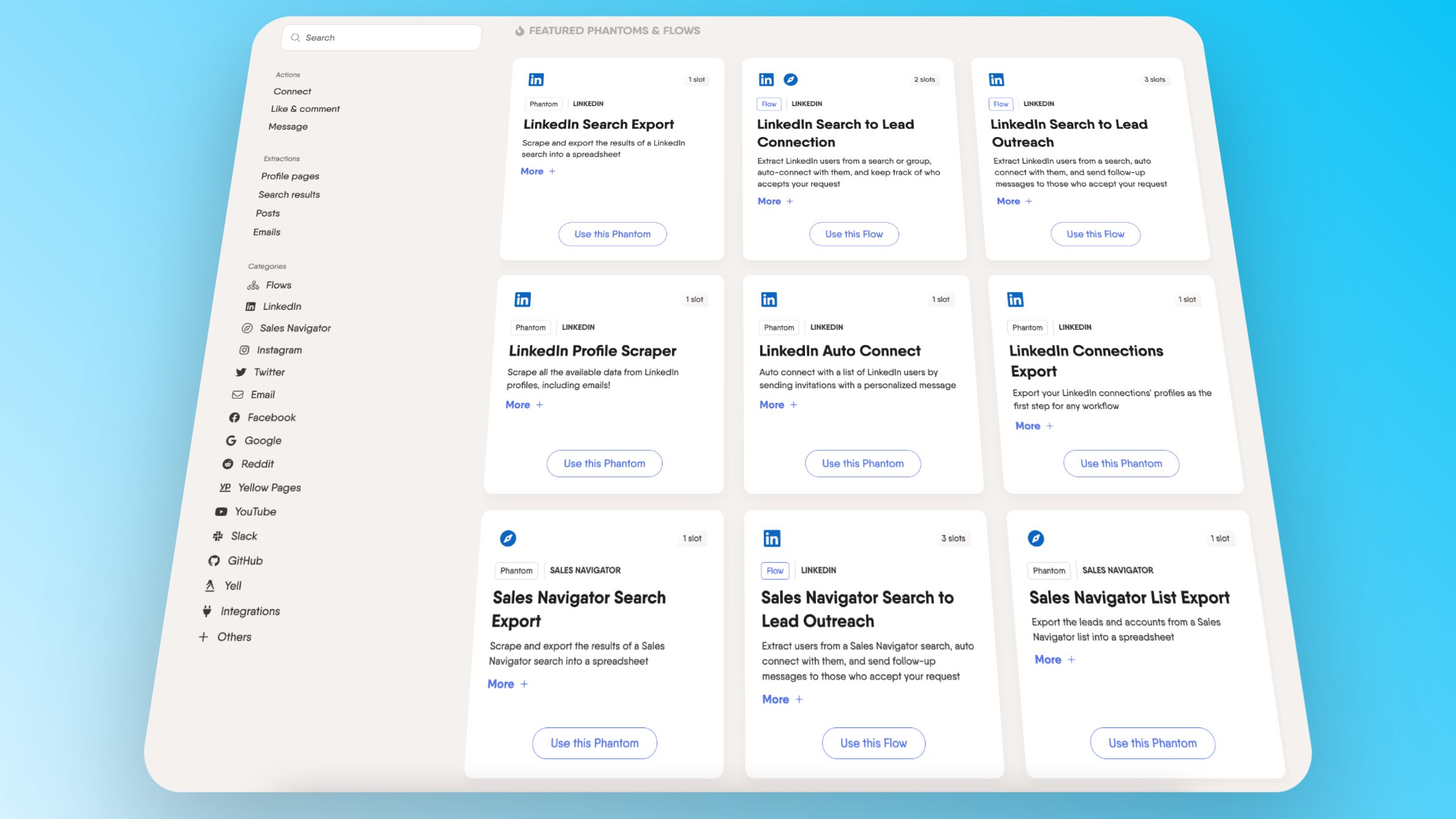Click the Facebook icon in the categories sidebar
Image resolution: width=1456 pixels, height=819 pixels.
(234, 417)
